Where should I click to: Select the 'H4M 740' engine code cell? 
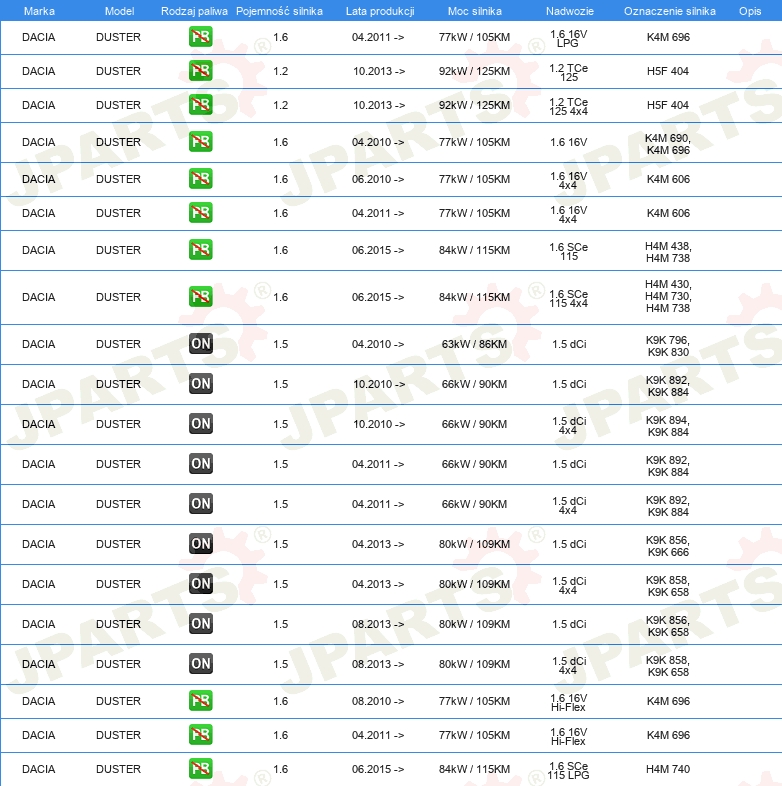668,769
